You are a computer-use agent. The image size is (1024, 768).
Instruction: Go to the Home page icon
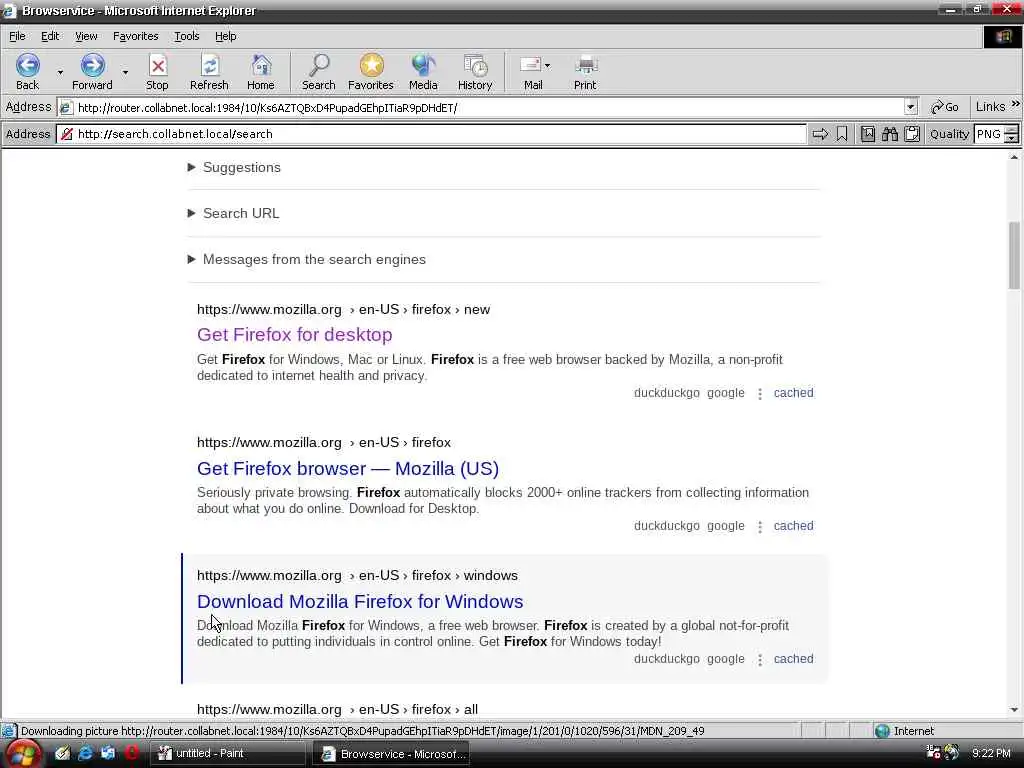coord(261,66)
